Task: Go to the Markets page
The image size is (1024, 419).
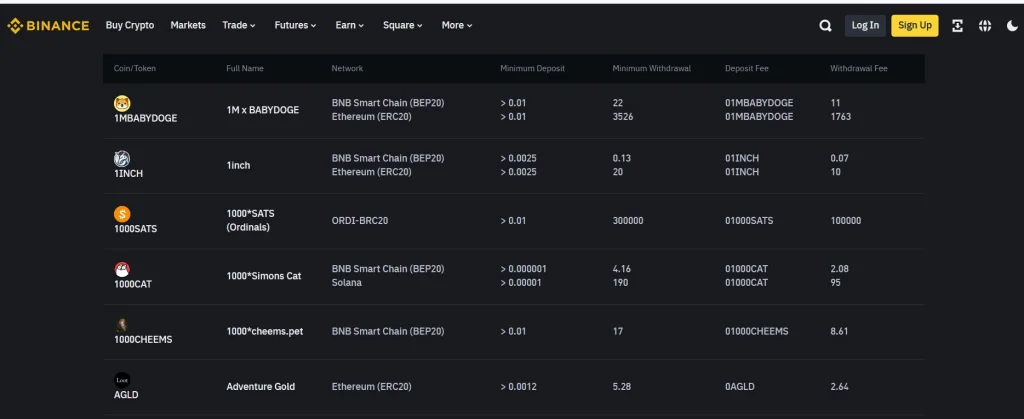Action: pyautogui.click(x=188, y=25)
